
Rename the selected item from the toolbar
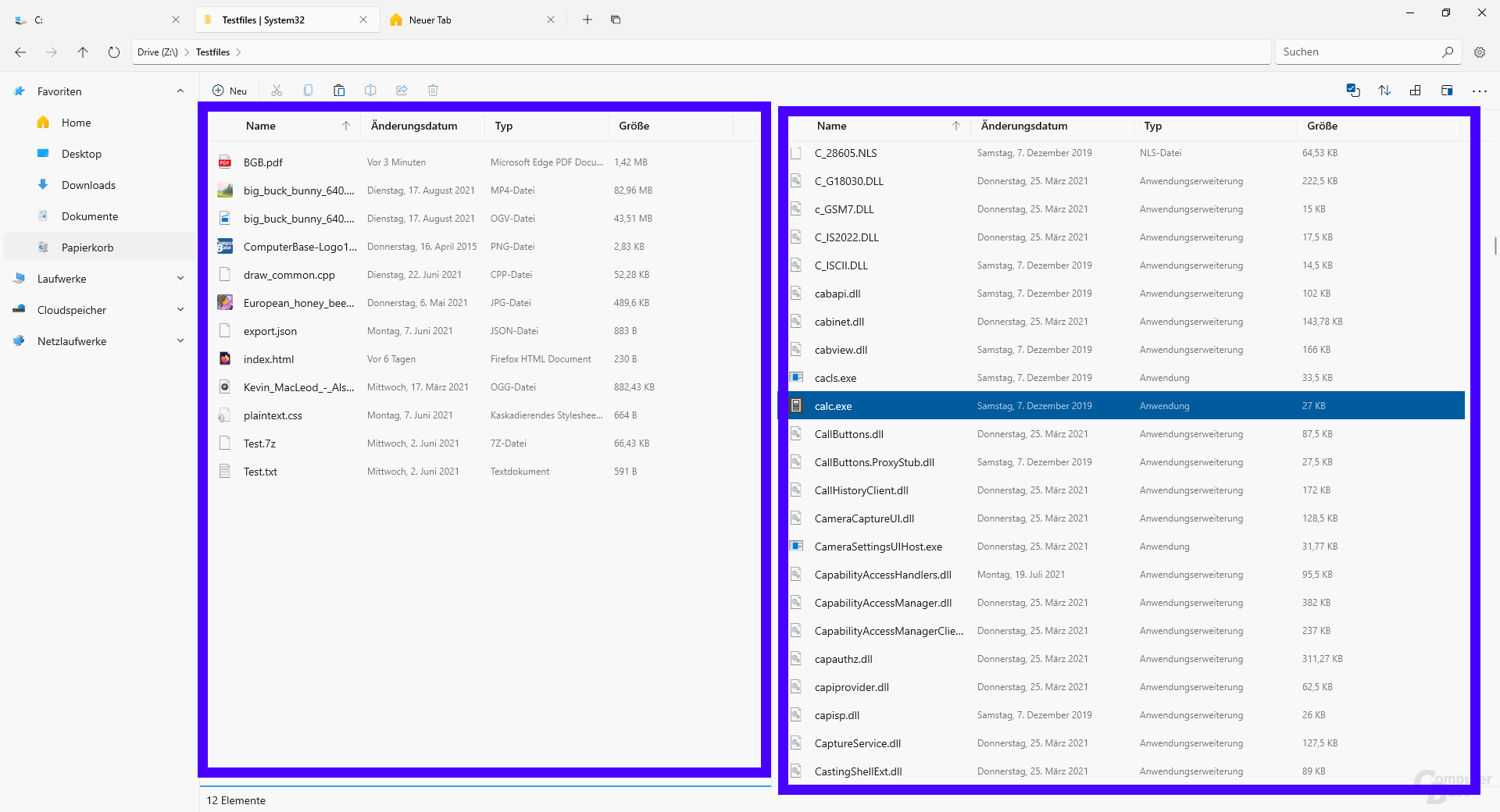(370, 91)
